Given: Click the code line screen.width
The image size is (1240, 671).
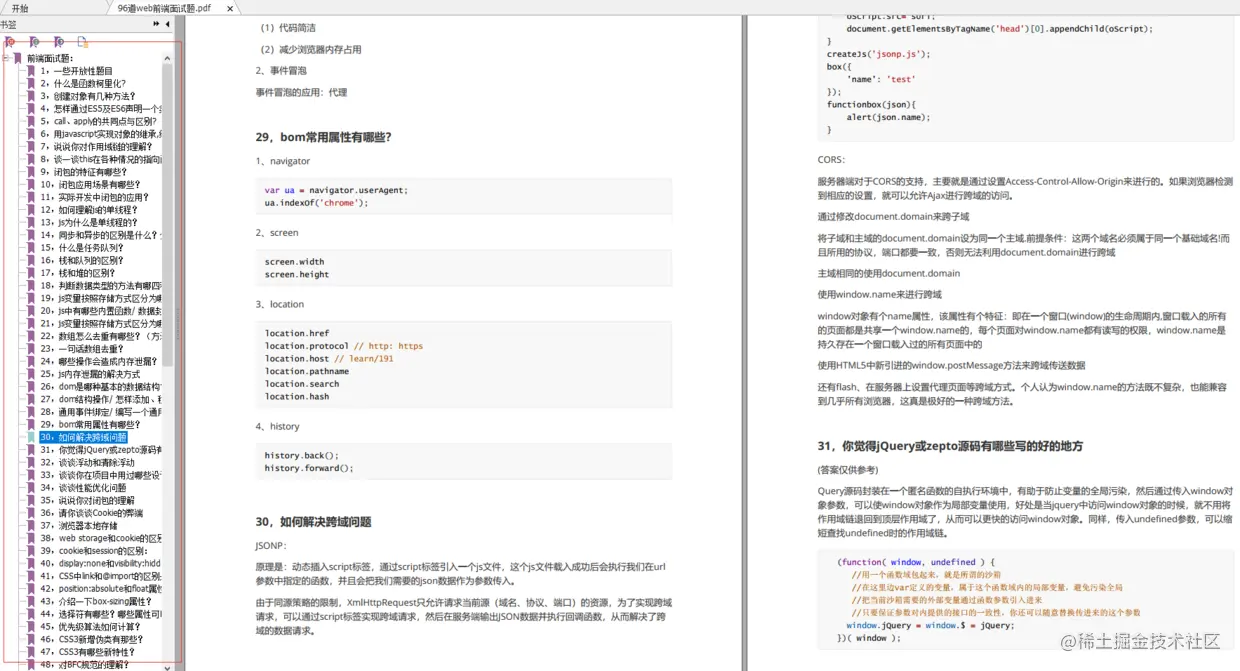Looking at the screenshot, I should click(x=294, y=262).
